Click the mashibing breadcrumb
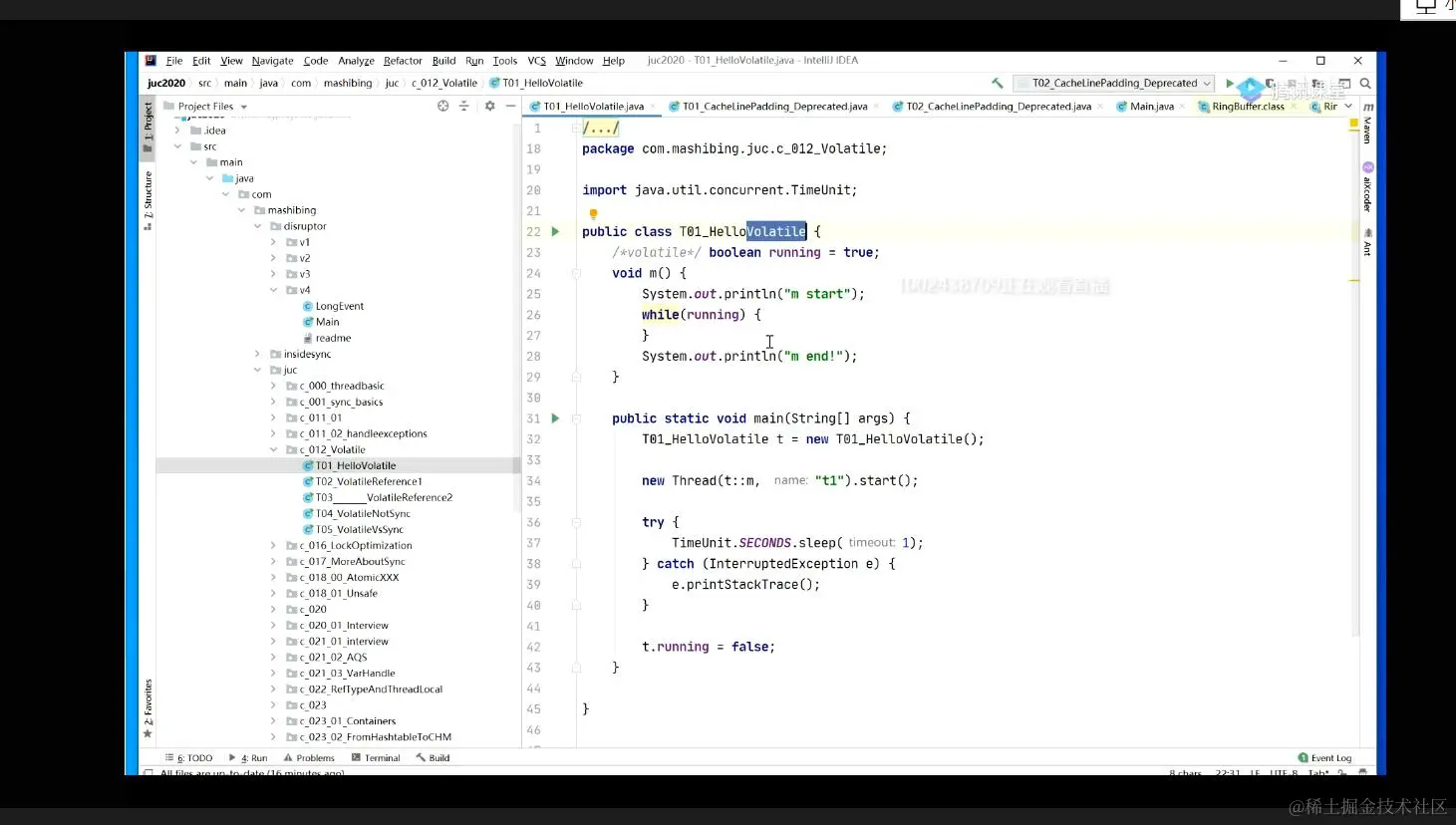The height and width of the screenshot is (825, 1456). 348,84
